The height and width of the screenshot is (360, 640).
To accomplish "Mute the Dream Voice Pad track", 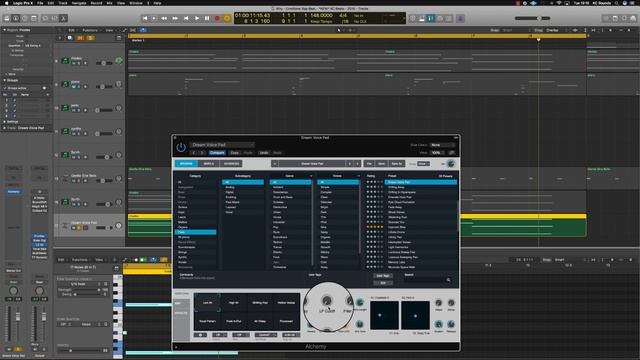I will (74, 228).
